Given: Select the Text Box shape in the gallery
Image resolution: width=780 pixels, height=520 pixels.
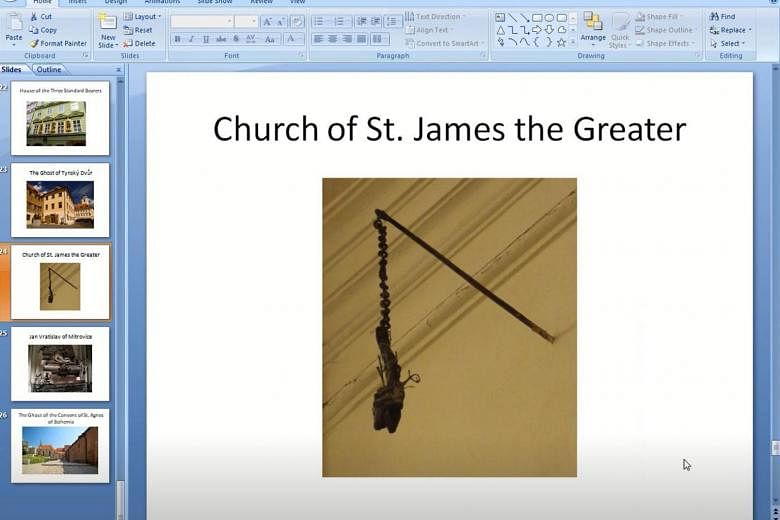Looking at the screenshot, I should [500, 18].
